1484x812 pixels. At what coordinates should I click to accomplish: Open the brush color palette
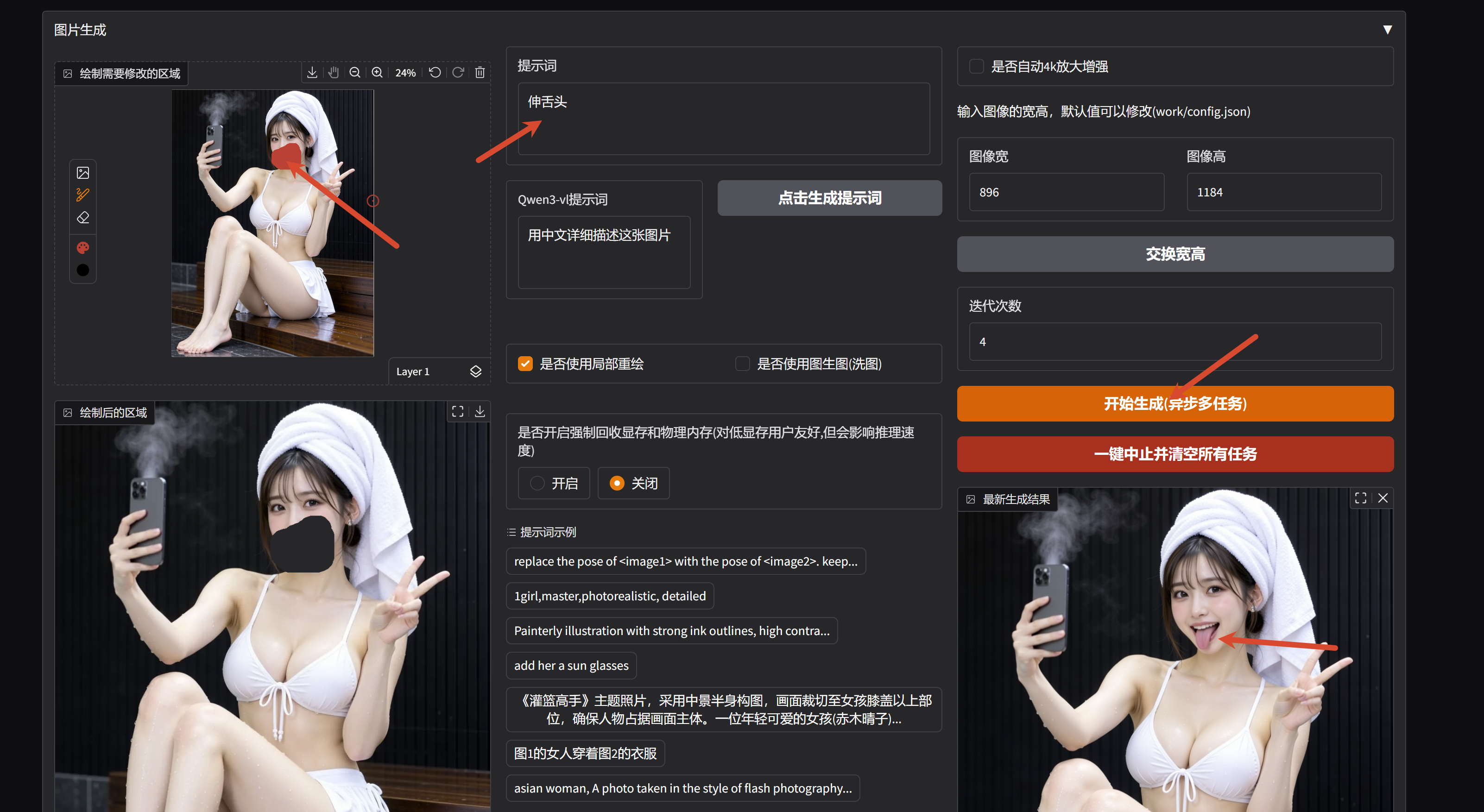point(83,248)
